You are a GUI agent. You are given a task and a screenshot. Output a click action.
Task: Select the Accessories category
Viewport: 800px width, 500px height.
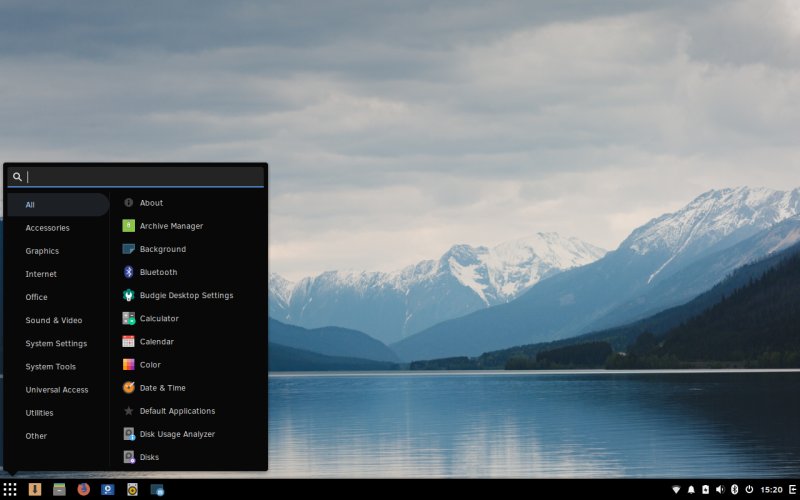tap(47, 228)
